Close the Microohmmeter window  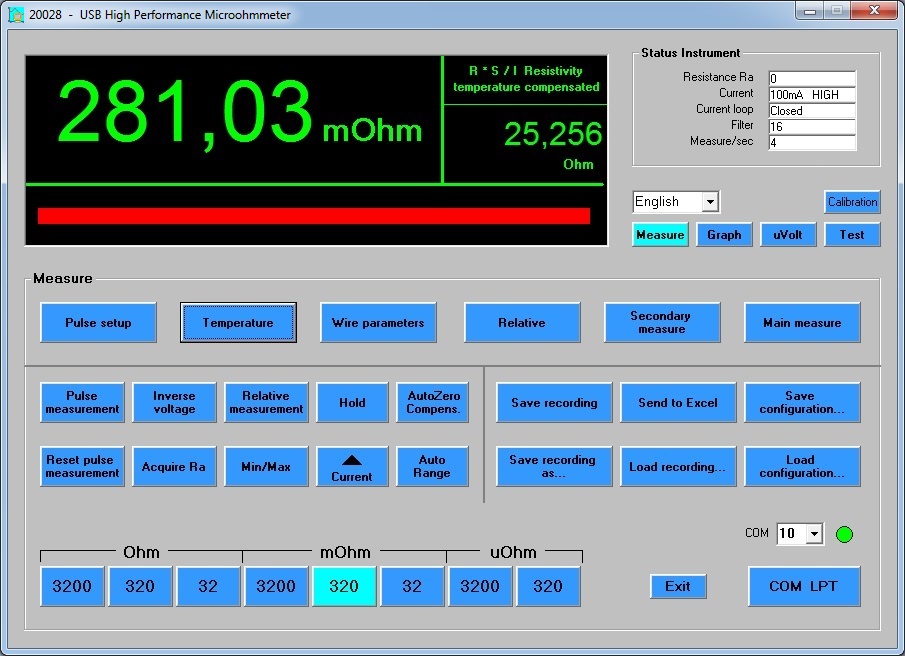(874, 10)
